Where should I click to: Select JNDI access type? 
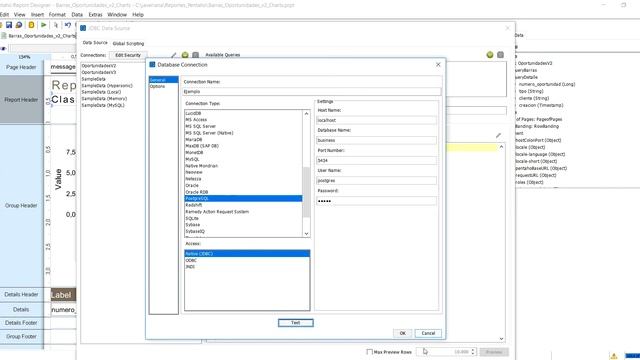click(247, 267)
